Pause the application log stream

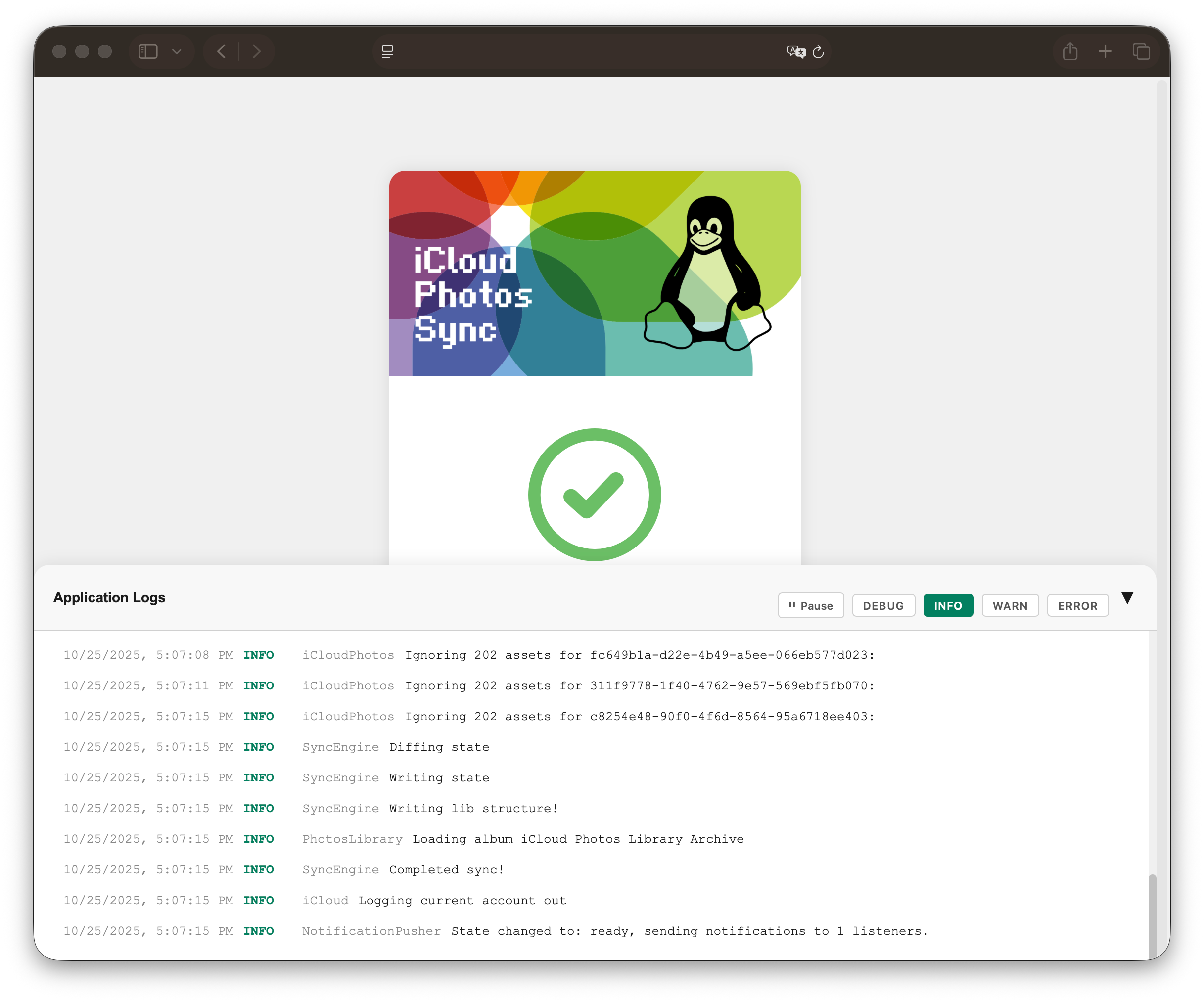[811, 605]
